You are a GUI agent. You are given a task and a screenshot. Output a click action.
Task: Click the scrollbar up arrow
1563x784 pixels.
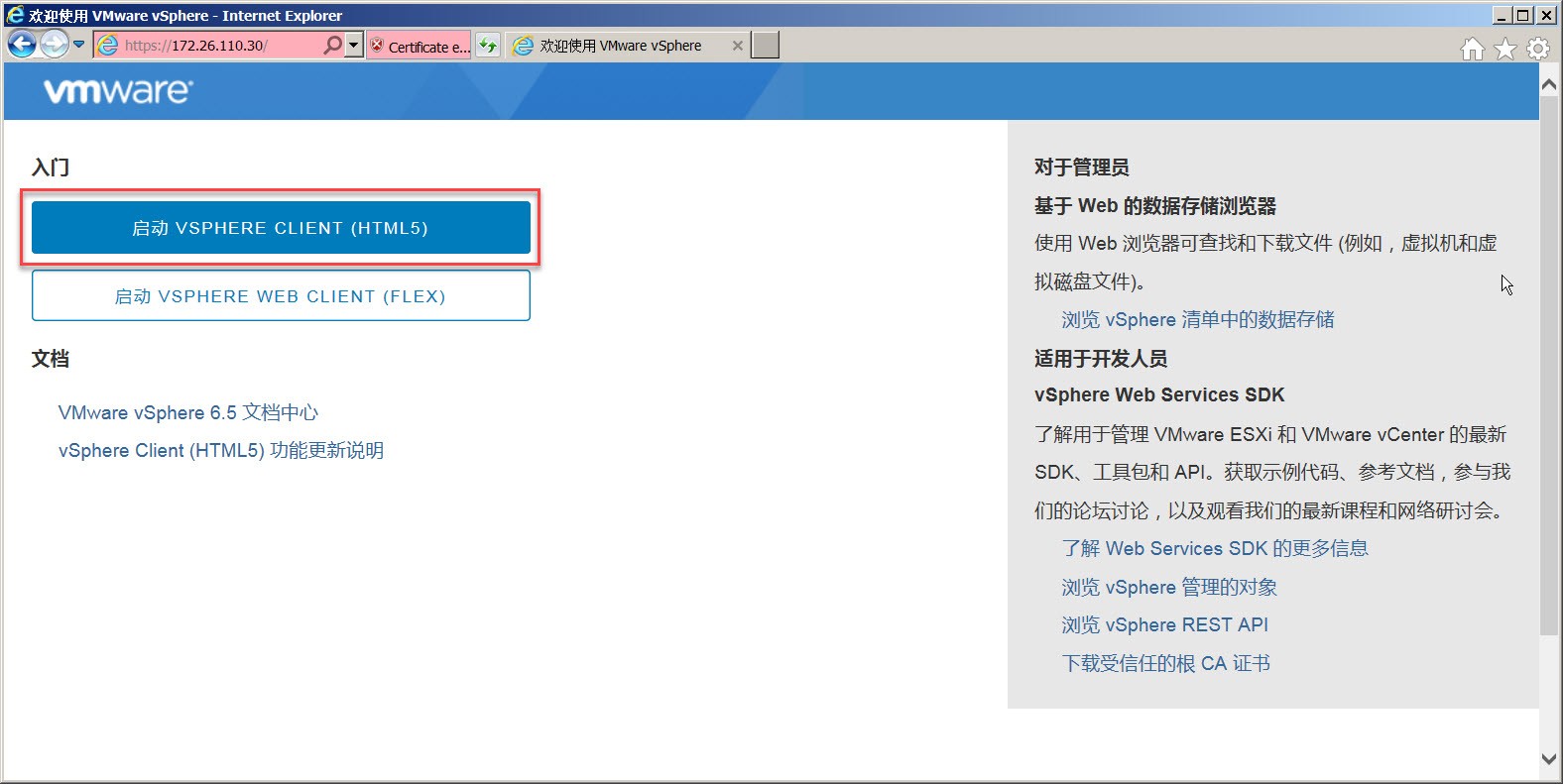pos(1549,85)
